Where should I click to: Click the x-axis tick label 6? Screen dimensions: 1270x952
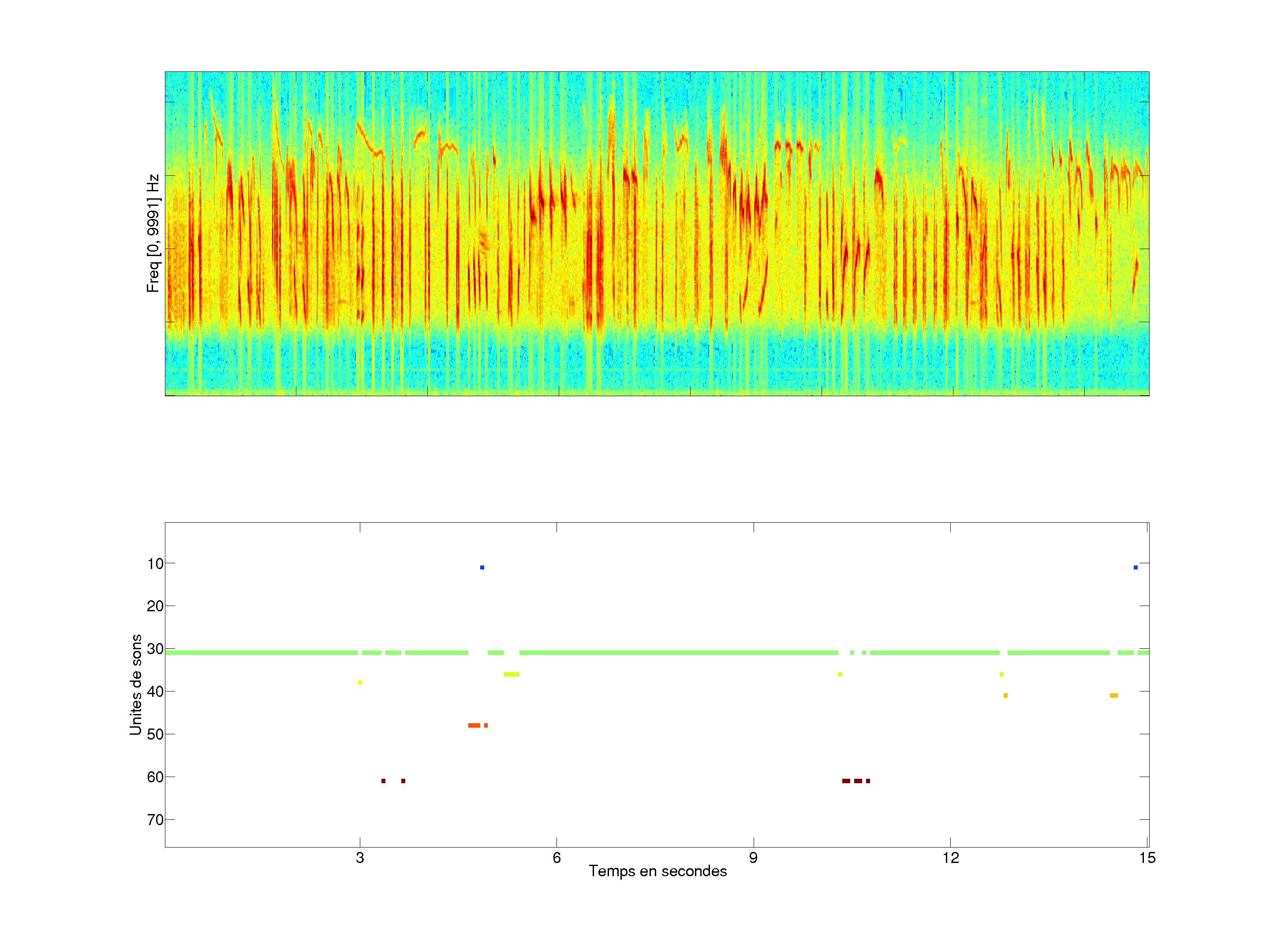pyautogui.click(x=557, y=858)
